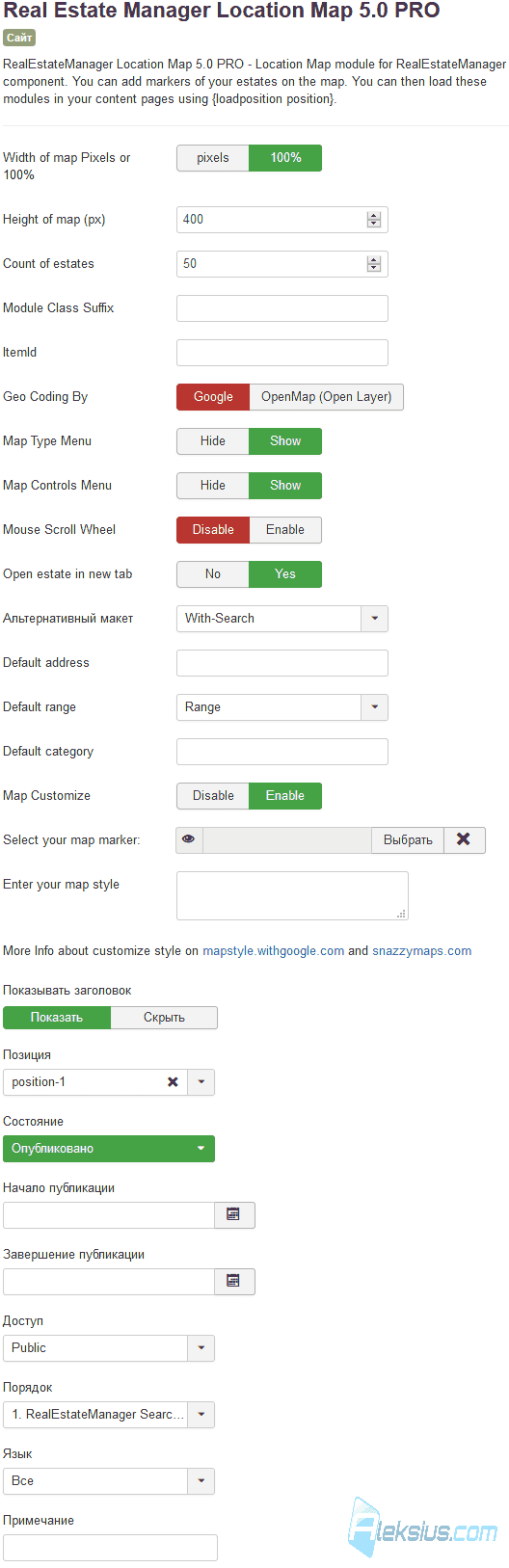The image size is (509, 1568).
Task: Increase Height of map value
Action: point(374,216)
